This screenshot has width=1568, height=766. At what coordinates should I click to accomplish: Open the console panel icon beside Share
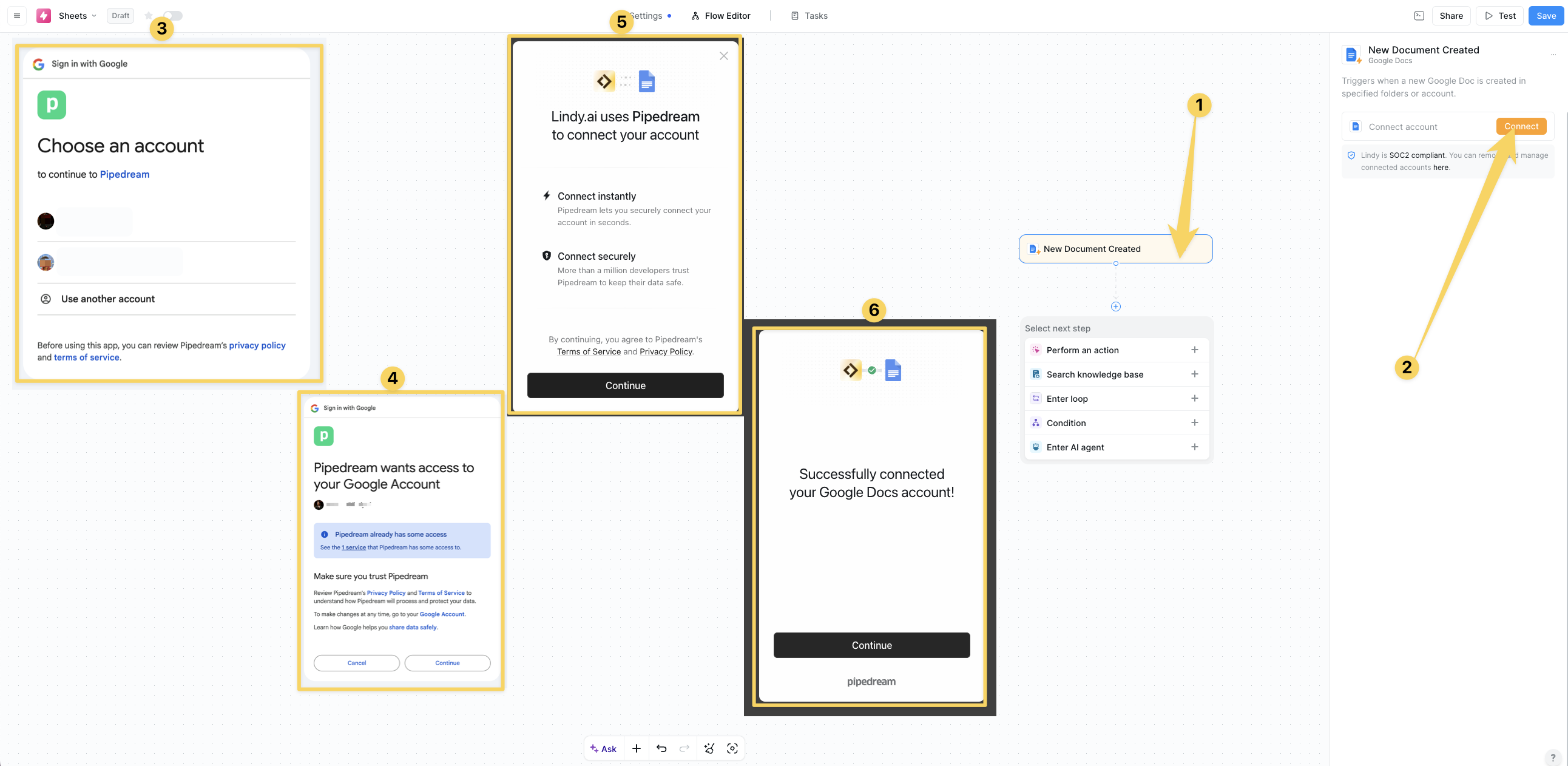tap(1419, 16)
